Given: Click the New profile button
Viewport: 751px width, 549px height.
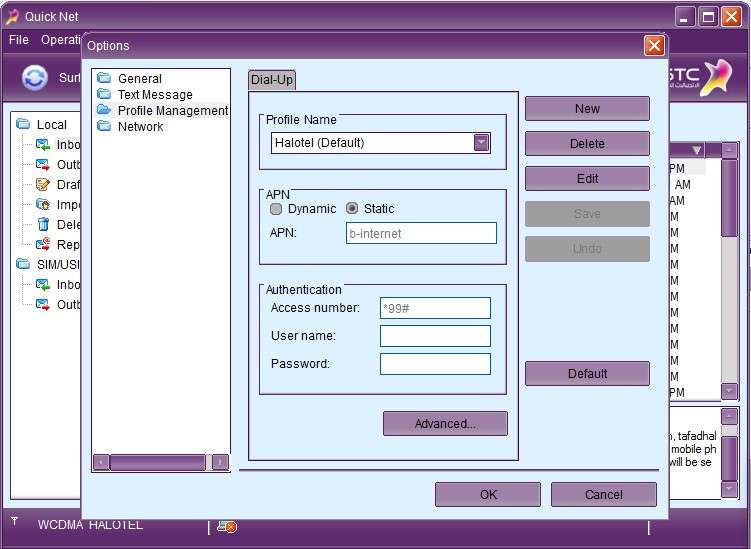Looking at the screenshot, I should tap(587, 109).
